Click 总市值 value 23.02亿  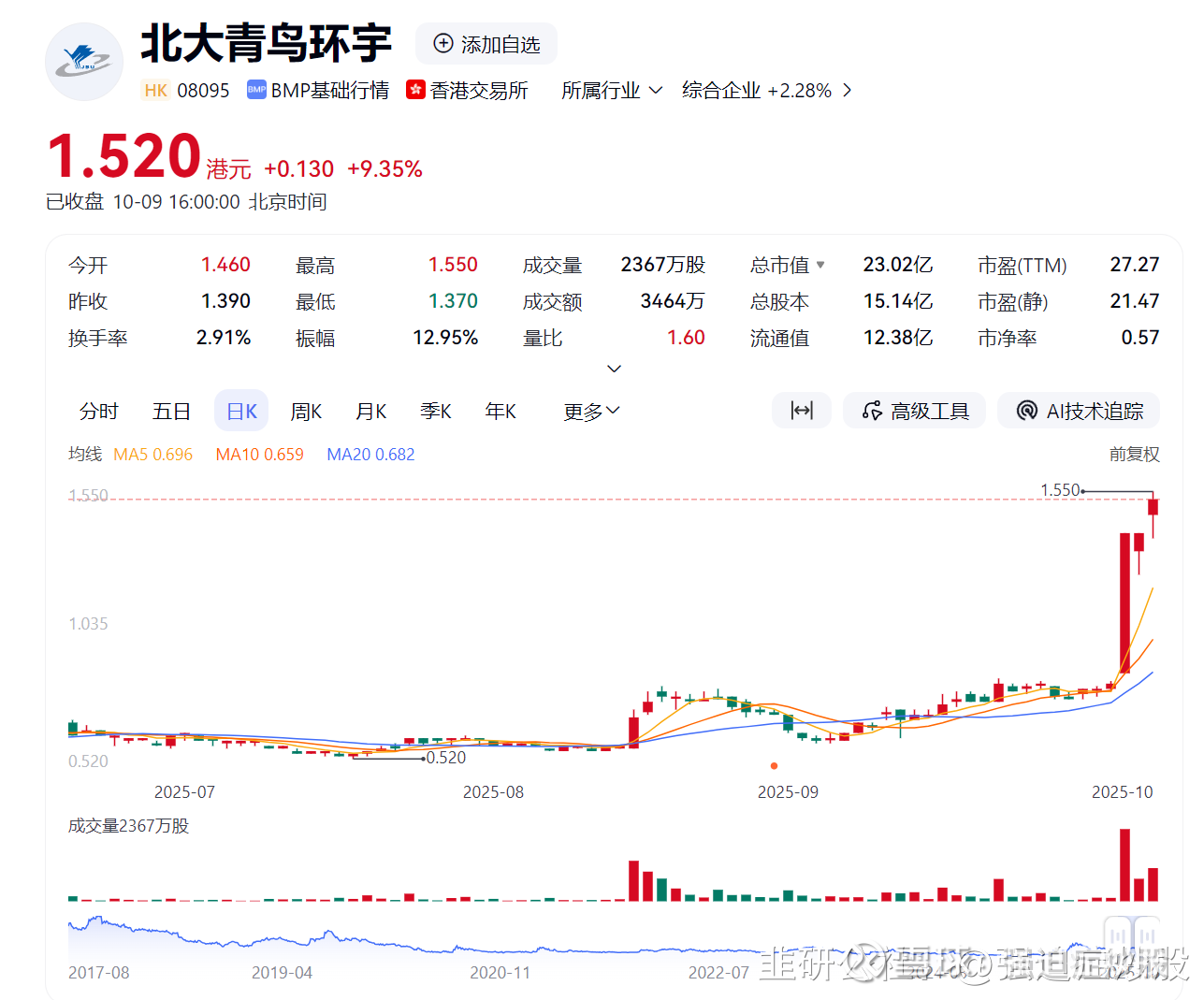pyautogui.click(x=898, y=265)
